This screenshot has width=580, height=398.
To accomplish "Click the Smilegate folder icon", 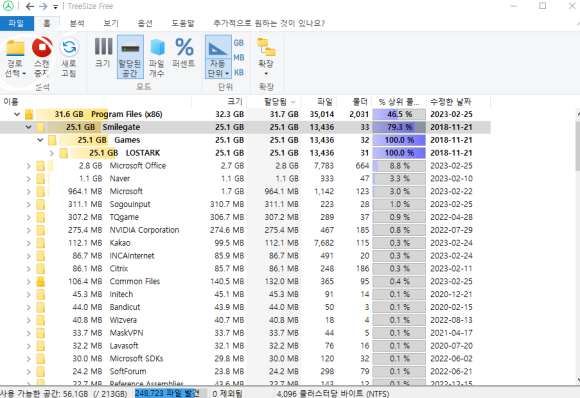I will [41, 127].
